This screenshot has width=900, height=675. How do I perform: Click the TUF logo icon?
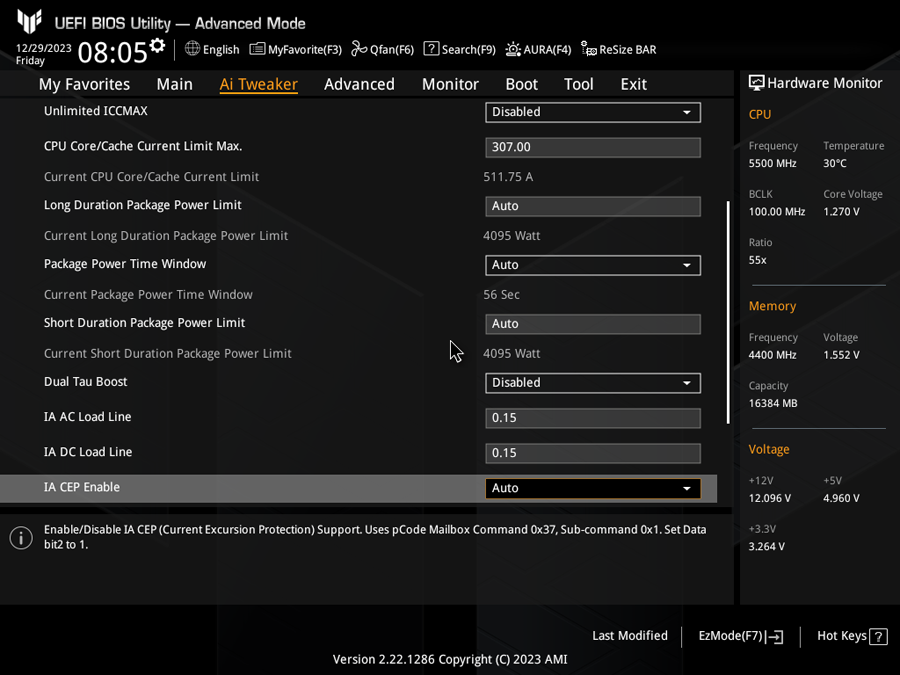click(x=29, y=21)
